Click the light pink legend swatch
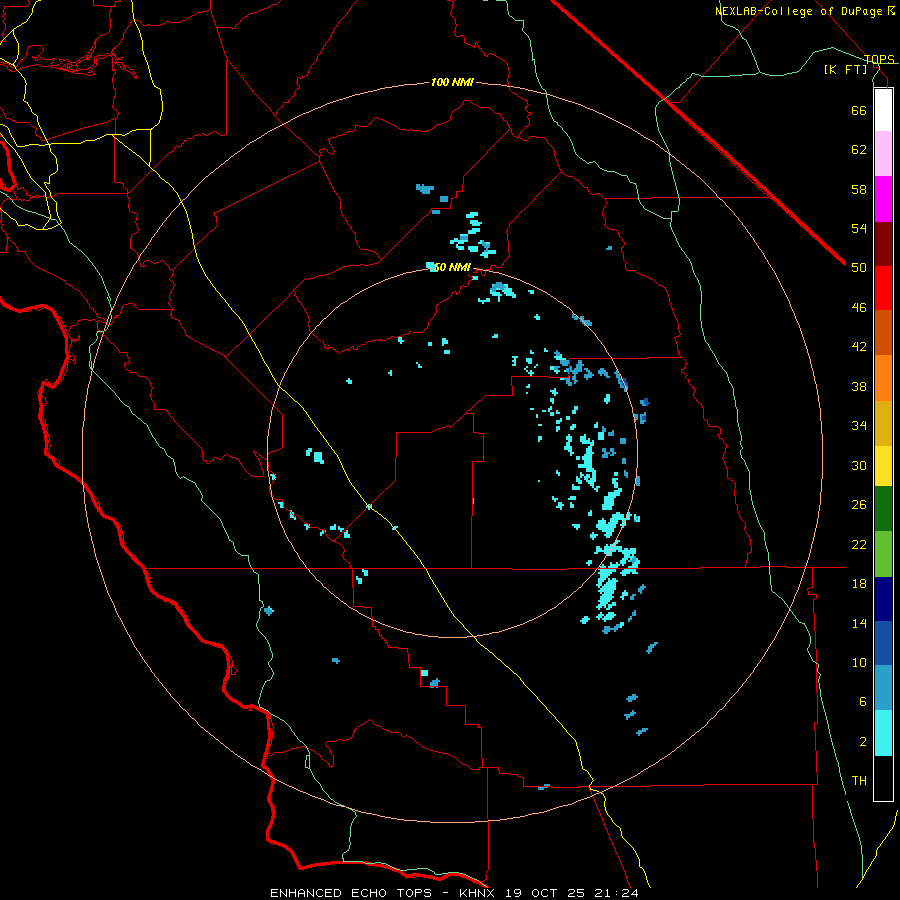The height and width of the screenshot is (900, 900). (883, 153)
